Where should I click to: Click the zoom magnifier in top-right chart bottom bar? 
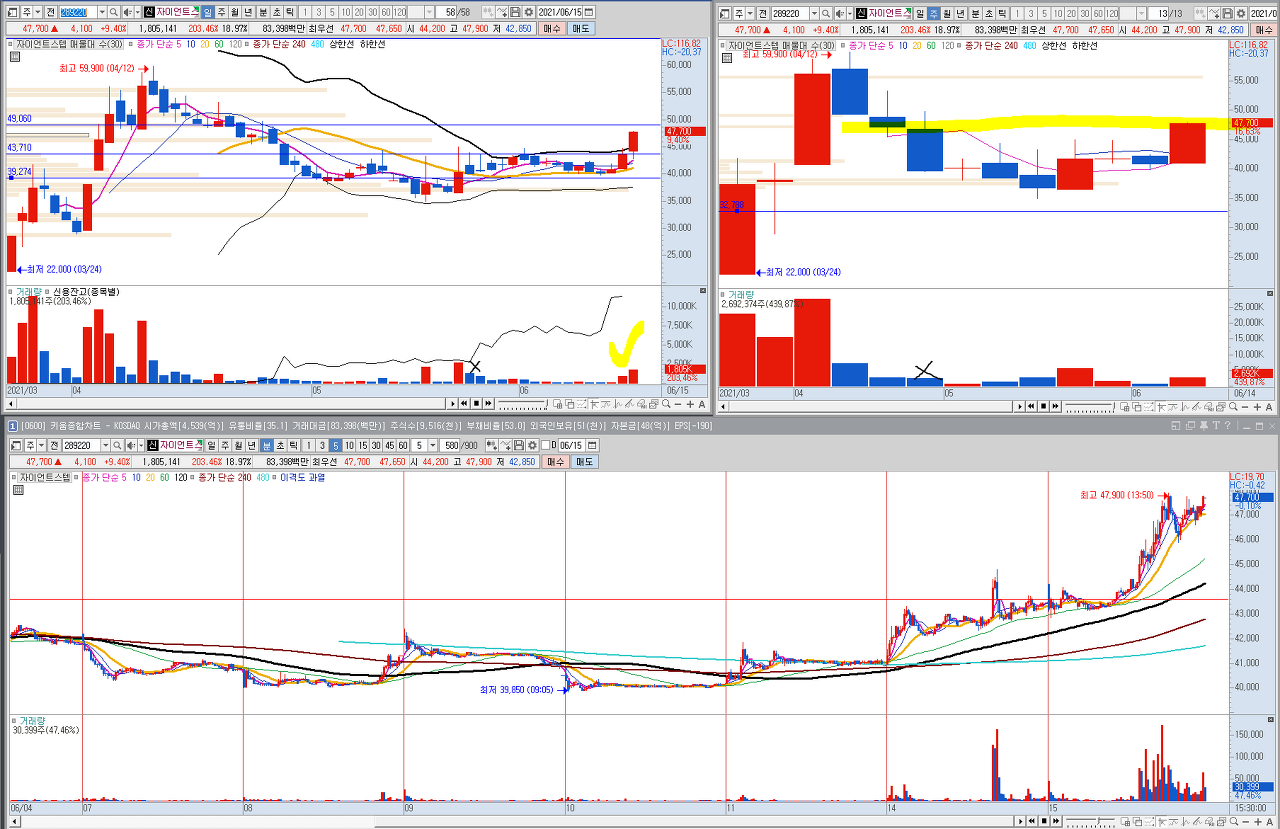coord(1234,406)
